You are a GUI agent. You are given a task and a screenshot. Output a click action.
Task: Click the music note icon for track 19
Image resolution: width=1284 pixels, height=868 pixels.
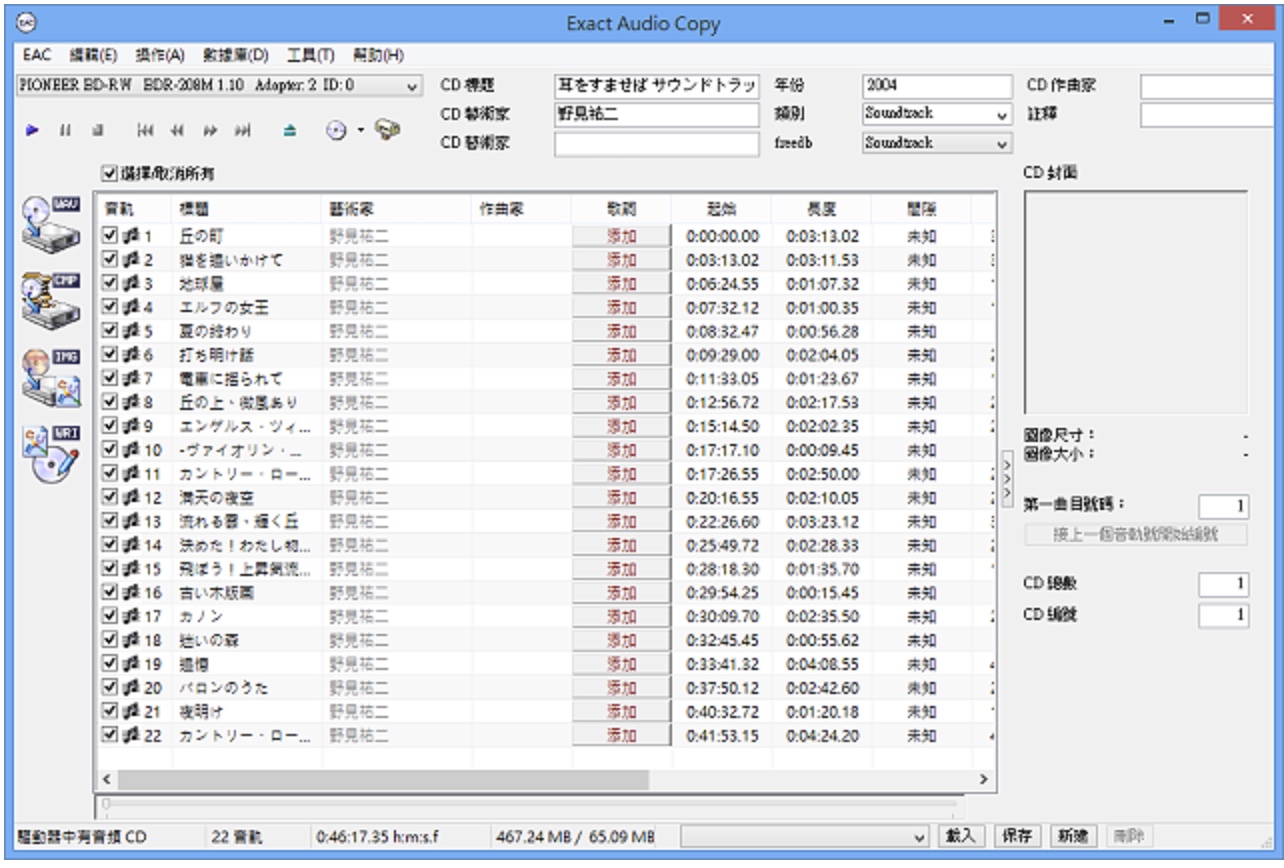click(131, 664)
